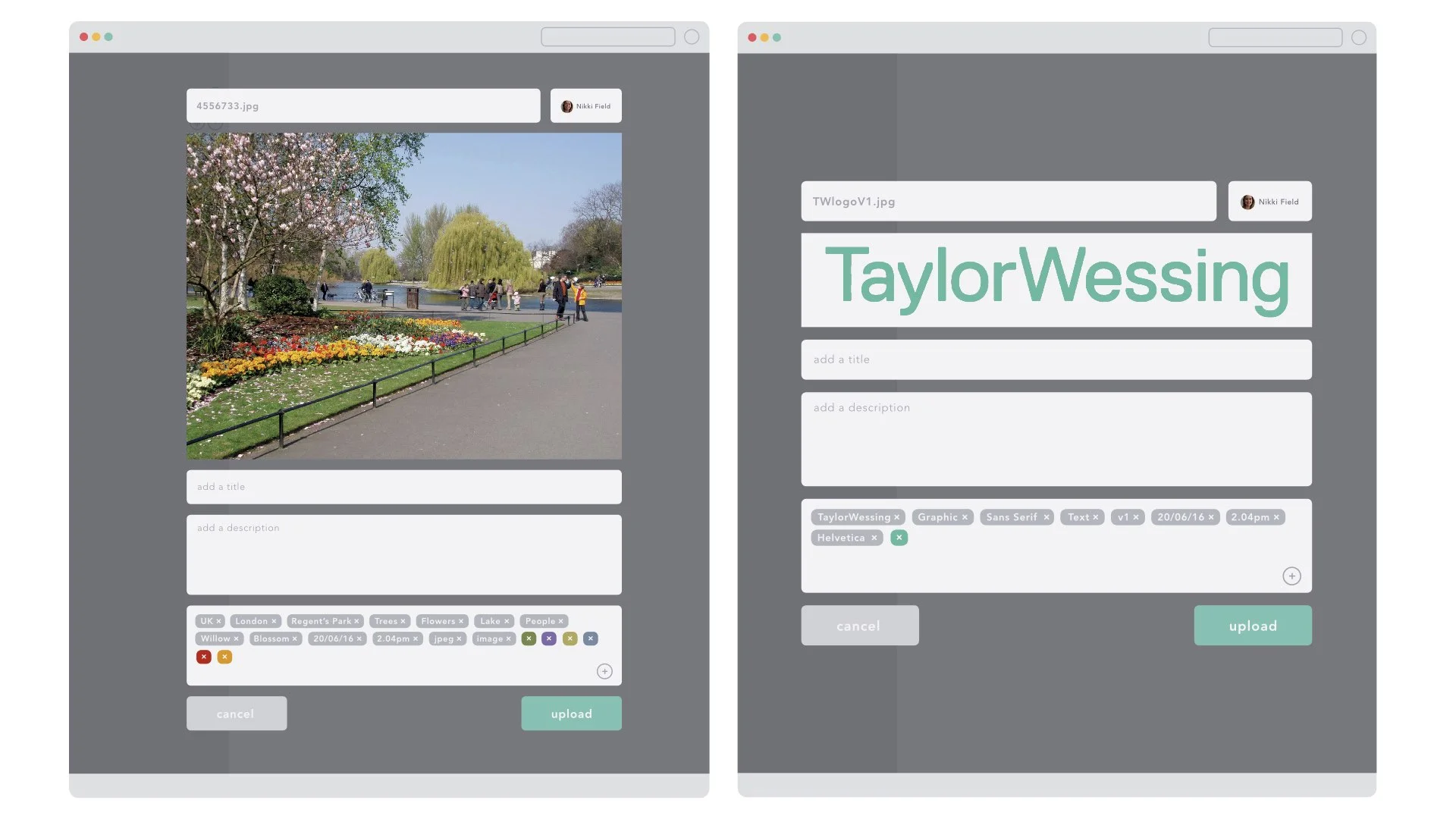Remove the image tag
1456x819 pixels.
coord(508,639)
